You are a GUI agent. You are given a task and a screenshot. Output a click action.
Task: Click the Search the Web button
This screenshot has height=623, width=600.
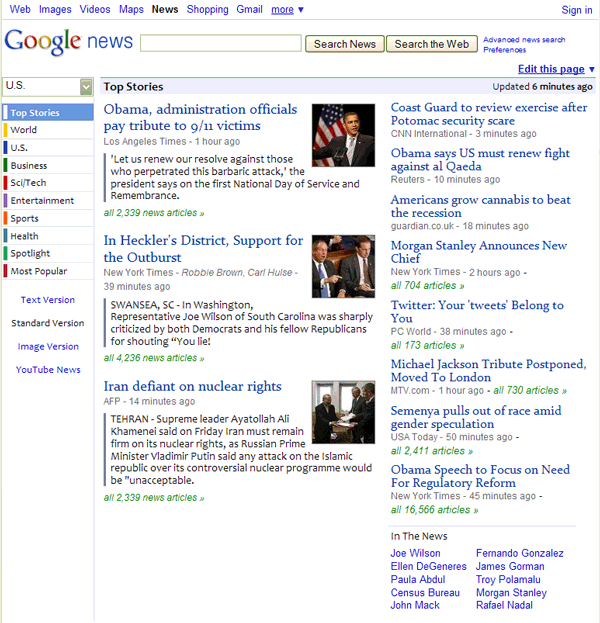432,44
